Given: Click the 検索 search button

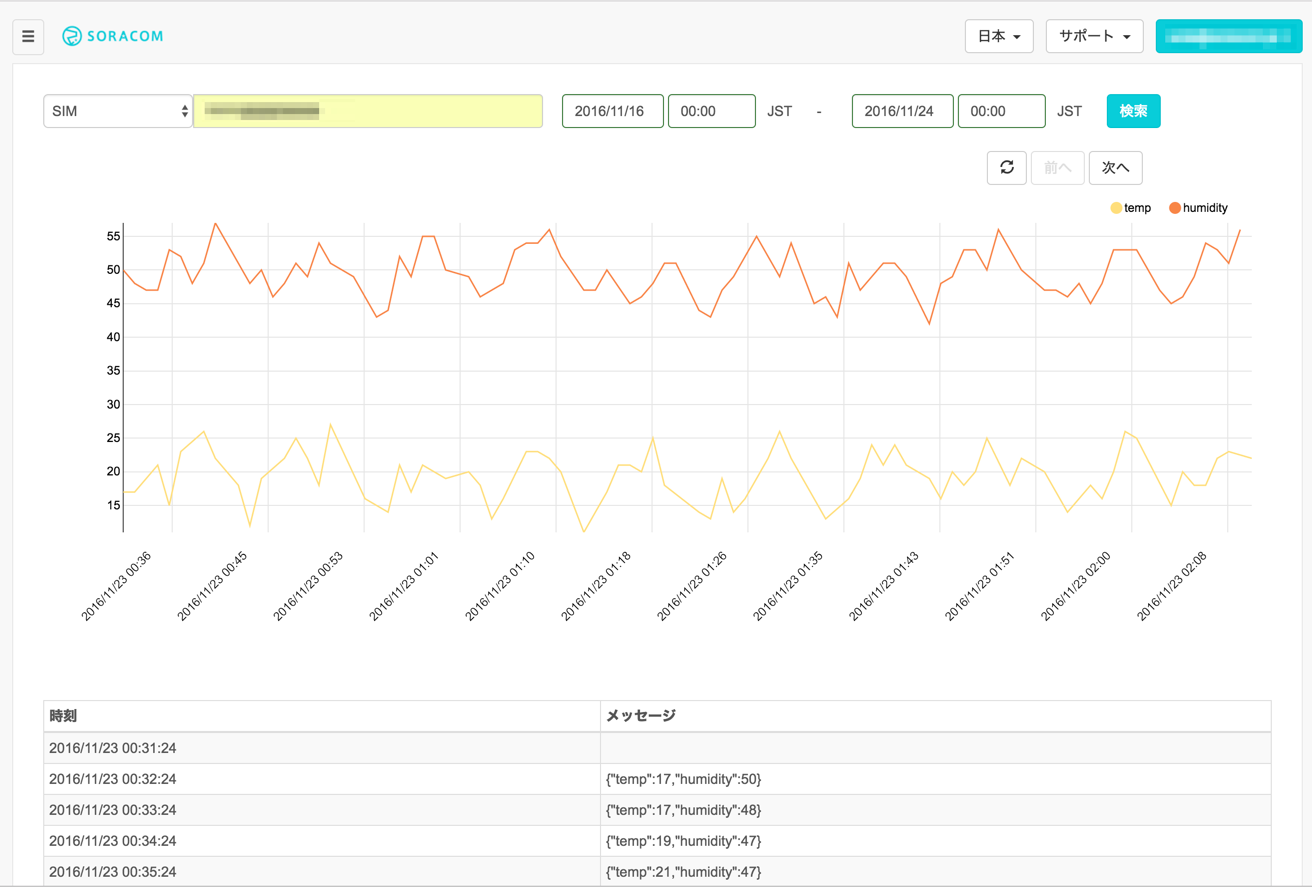Looking at the screenshot, I should [1133, 111].
